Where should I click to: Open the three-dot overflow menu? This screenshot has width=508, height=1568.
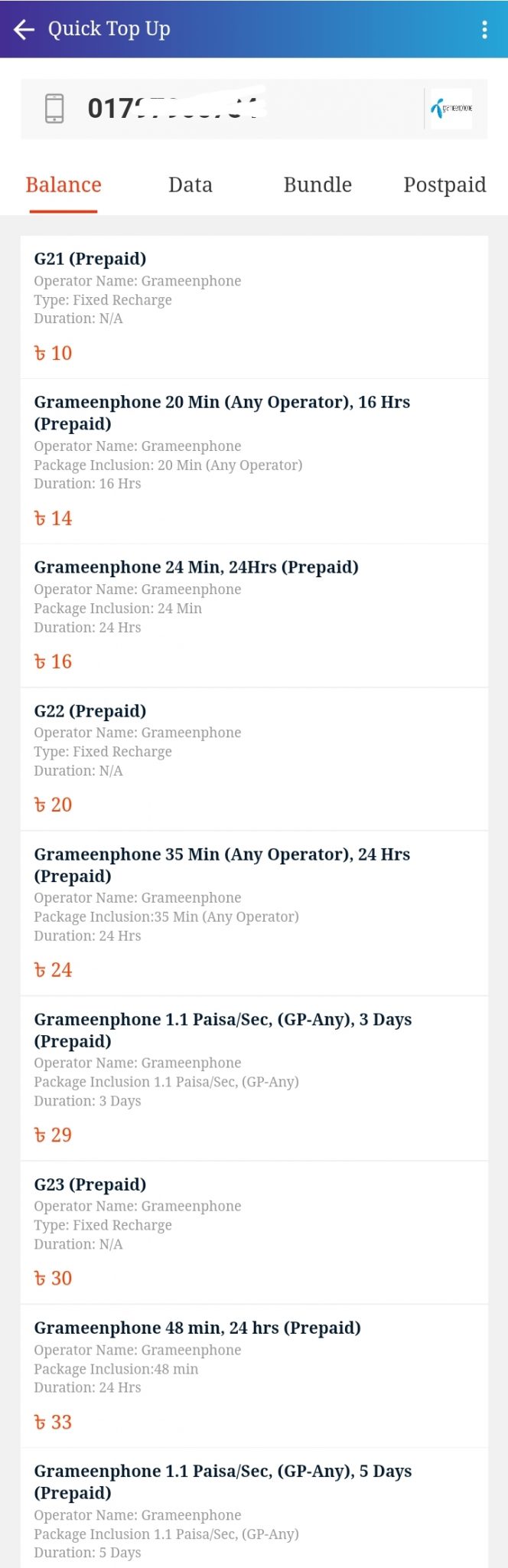(484, 30)
